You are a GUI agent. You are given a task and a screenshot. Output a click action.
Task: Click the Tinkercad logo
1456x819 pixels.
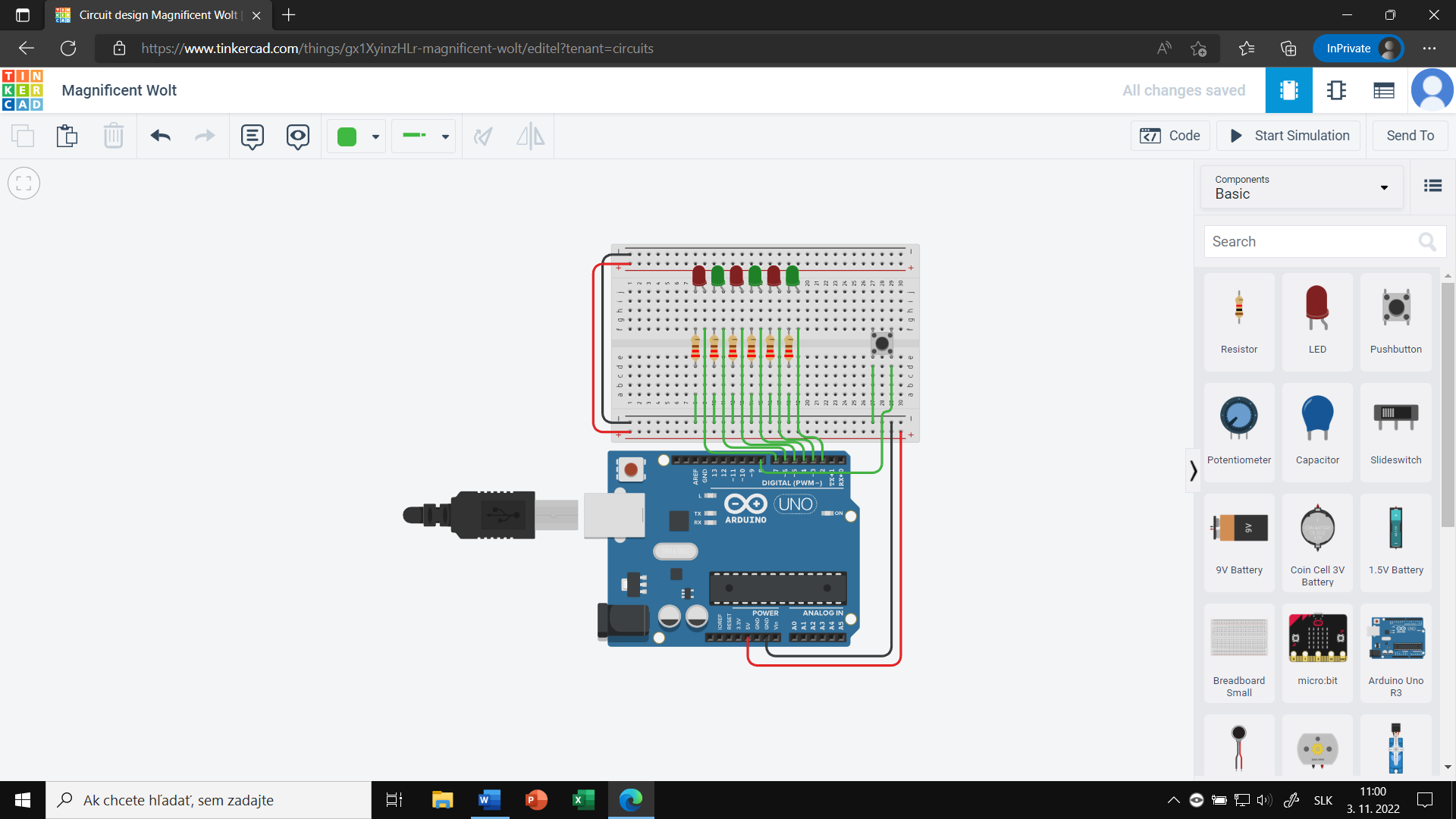pos(23,90)
